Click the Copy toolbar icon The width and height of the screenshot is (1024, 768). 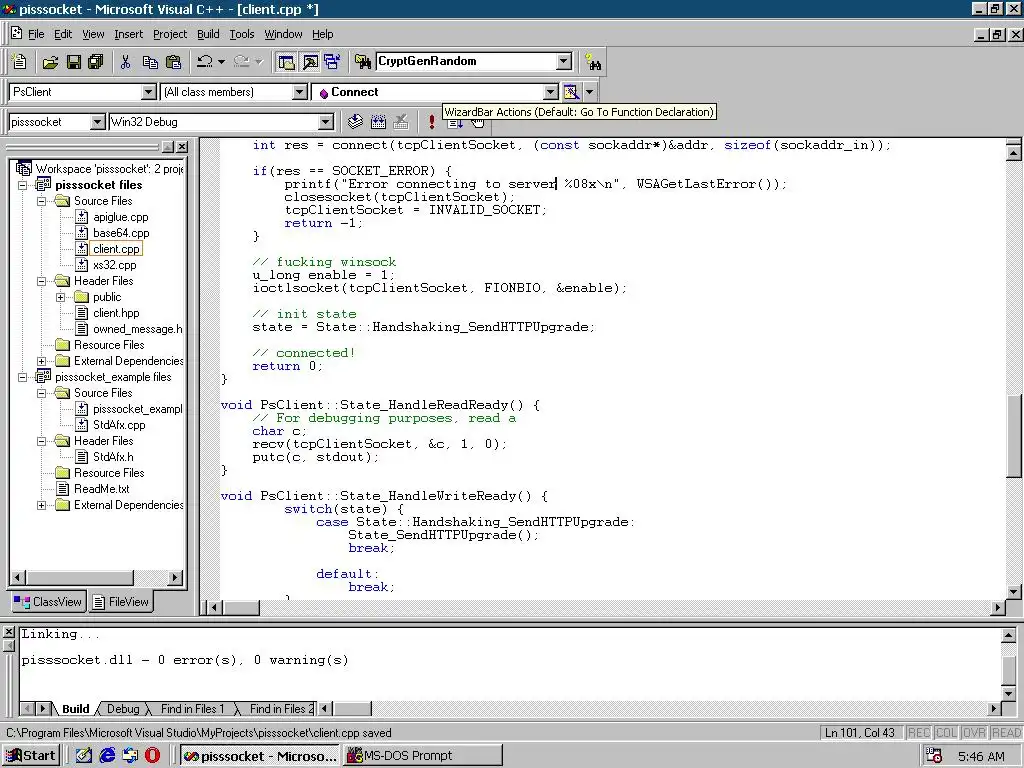[150, 62]
